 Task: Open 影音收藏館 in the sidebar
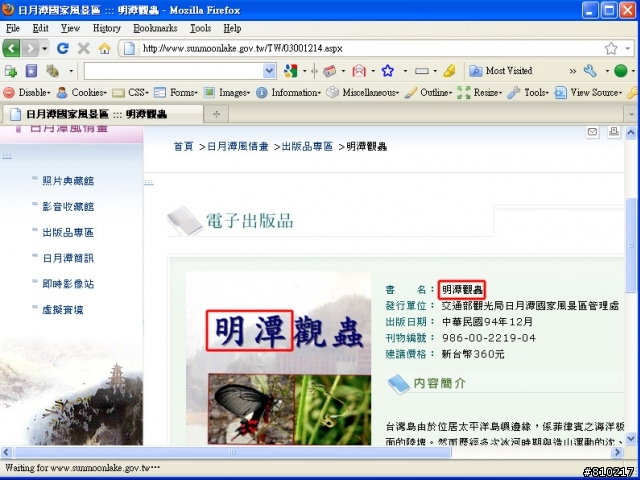pos(68,207)
